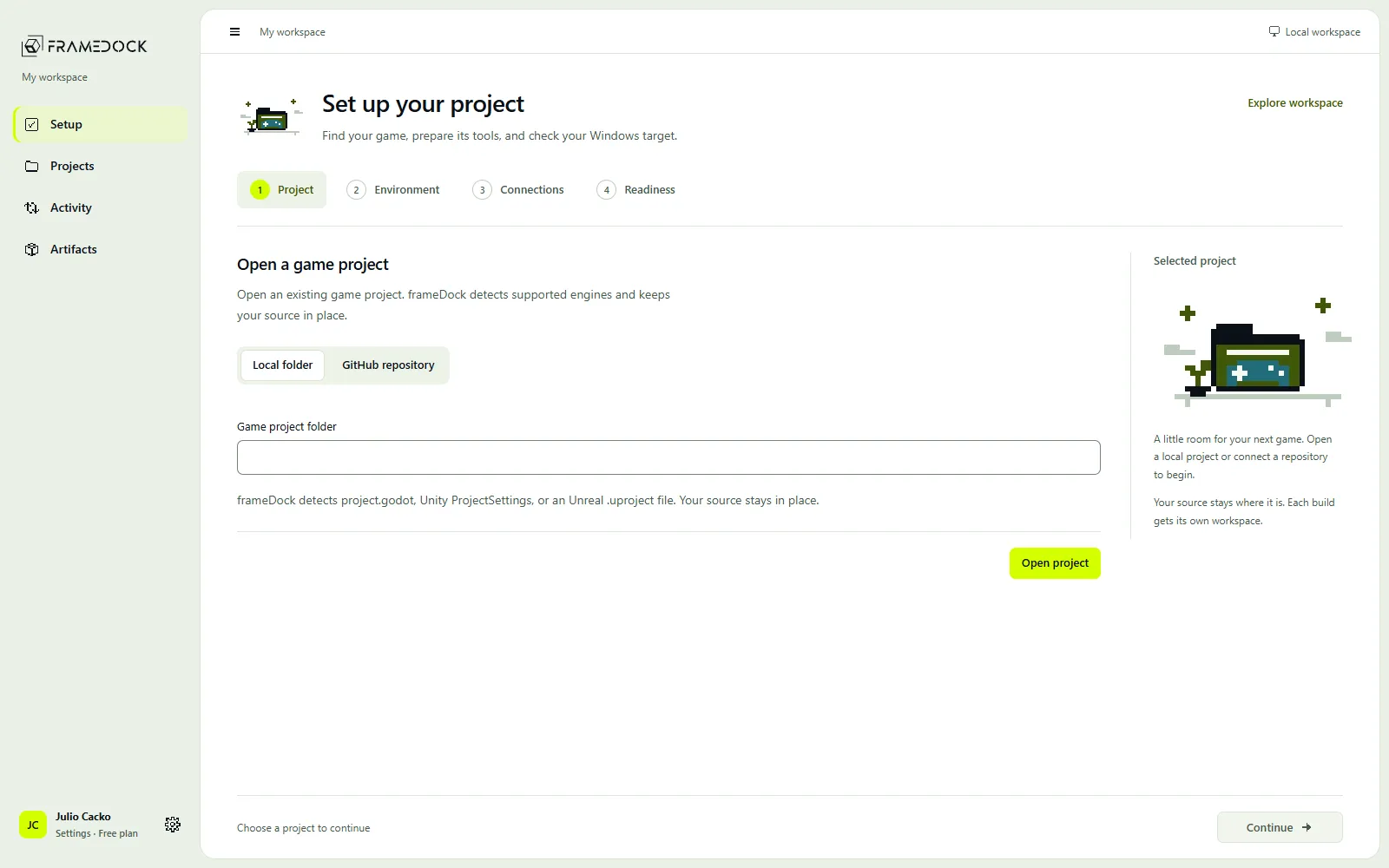Go to step 3 Connections
1389x868 pixels.
518,189
